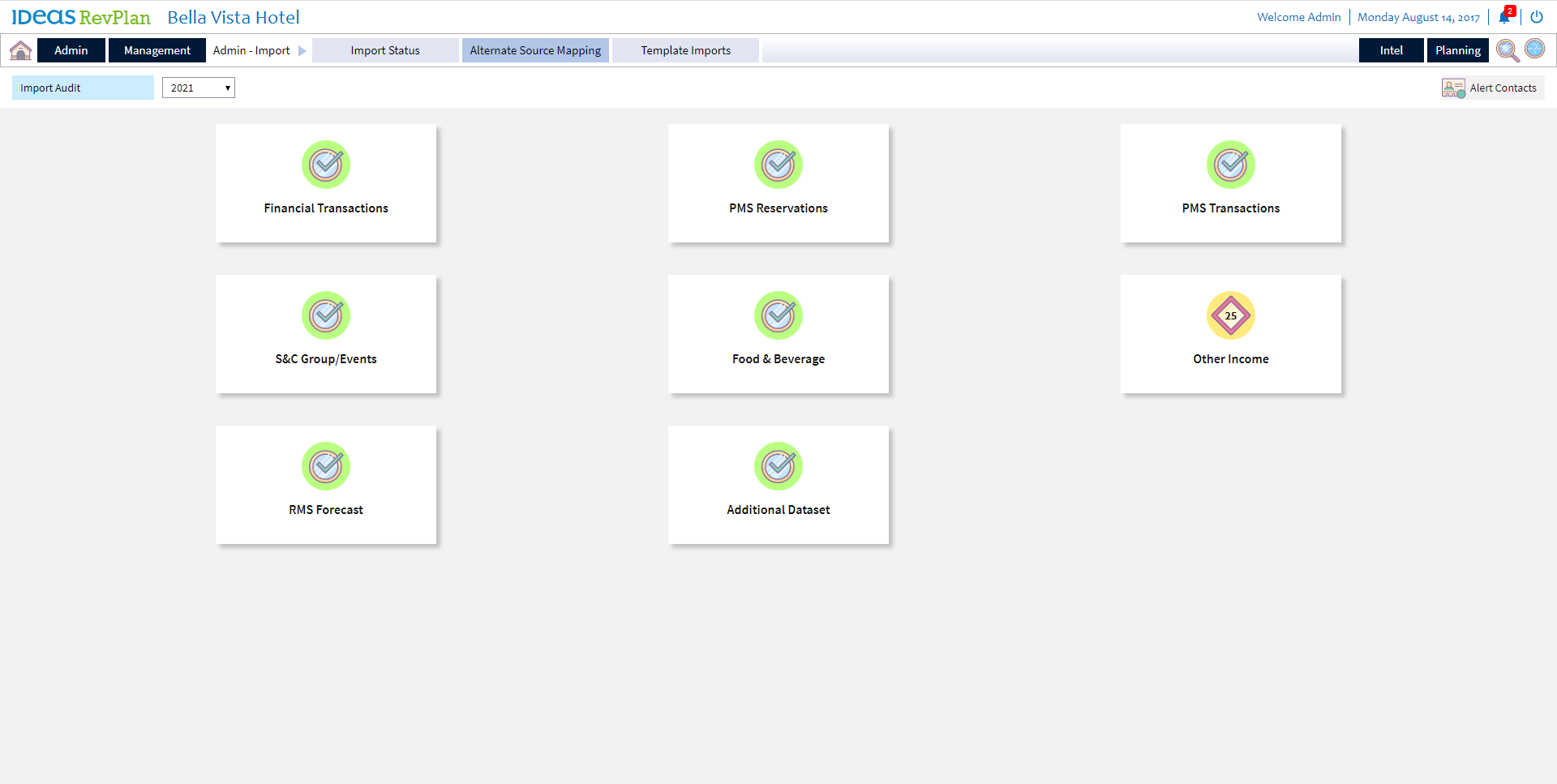
Task: Open the Other Income warning icon
Action: [x=1230, y=315]
